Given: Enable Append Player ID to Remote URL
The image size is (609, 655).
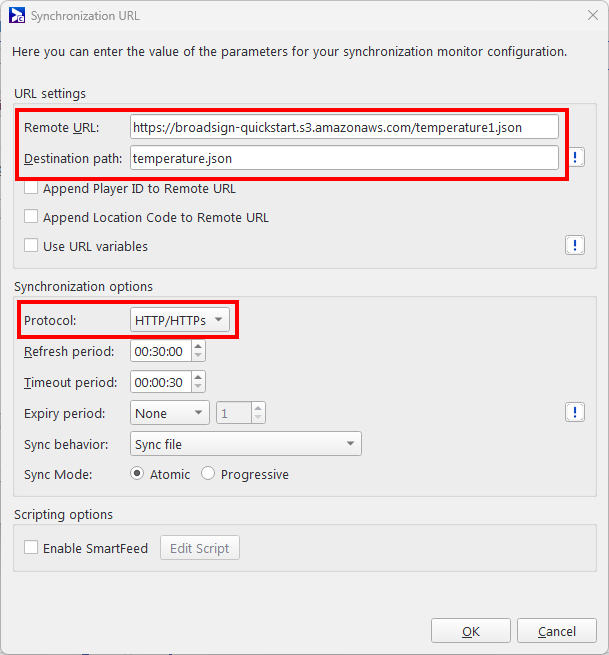Looking at the screenshot, I should (31, 188).
